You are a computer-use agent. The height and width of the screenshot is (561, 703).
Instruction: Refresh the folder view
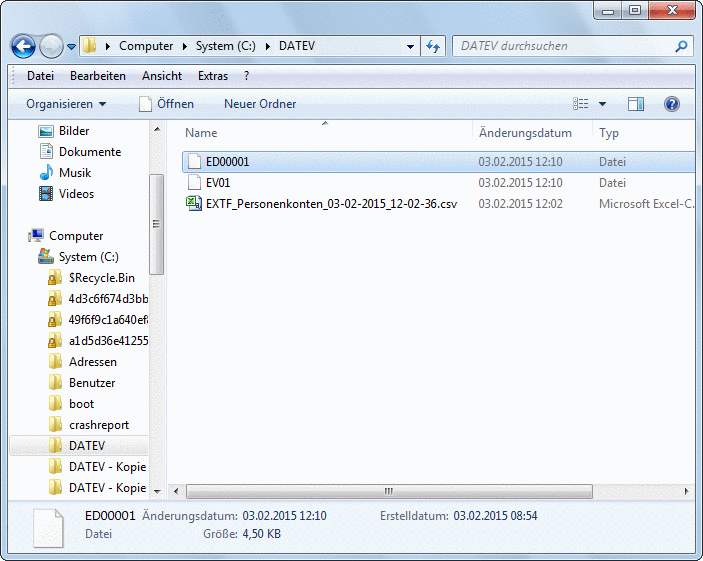coord(433,46)
